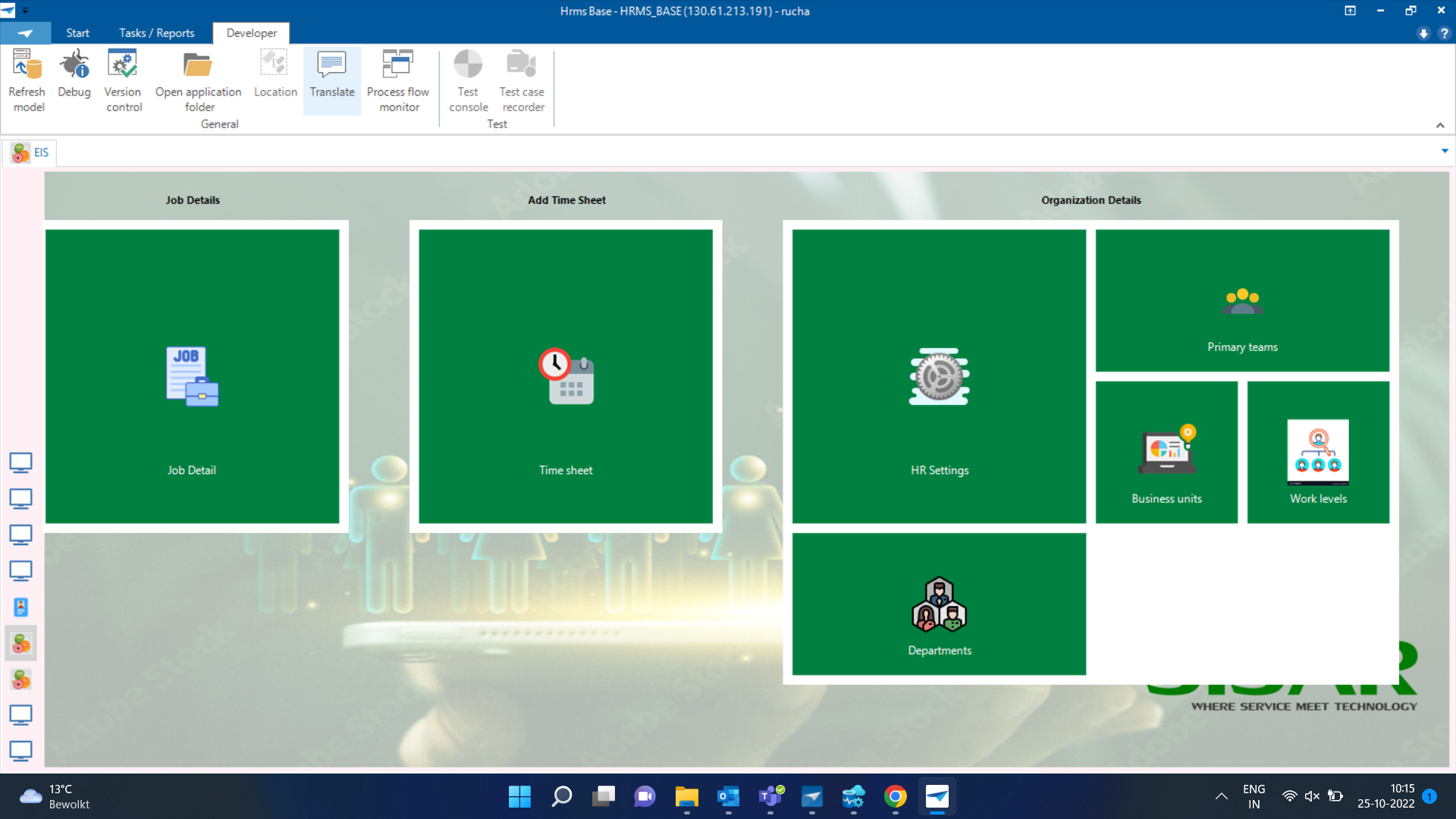
Task: Open the application file menu button
Action: coord(25,33)
